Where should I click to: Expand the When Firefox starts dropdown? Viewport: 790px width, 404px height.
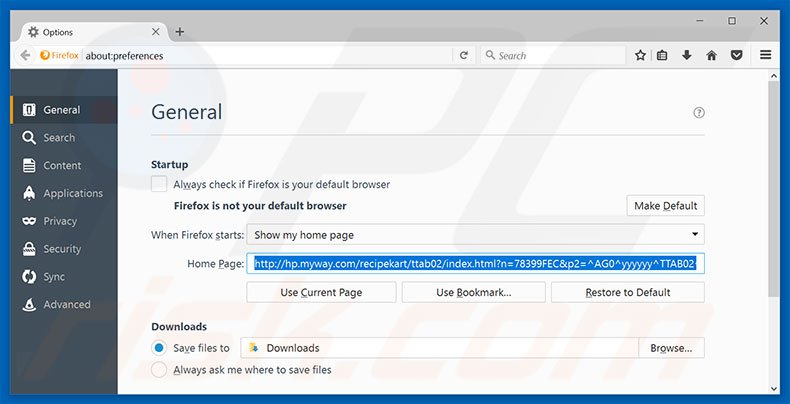point(476,235)
